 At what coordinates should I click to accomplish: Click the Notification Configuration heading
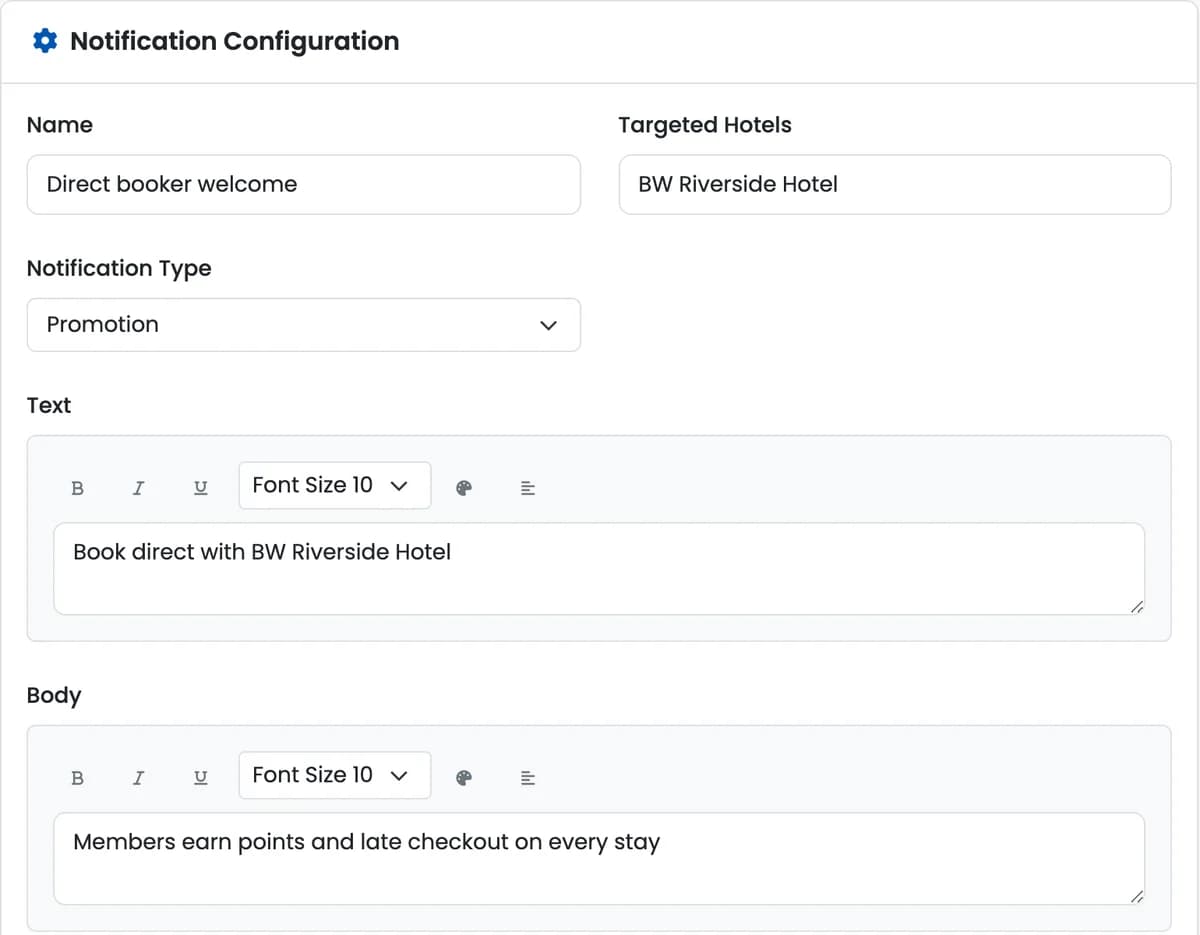[234, 41]
